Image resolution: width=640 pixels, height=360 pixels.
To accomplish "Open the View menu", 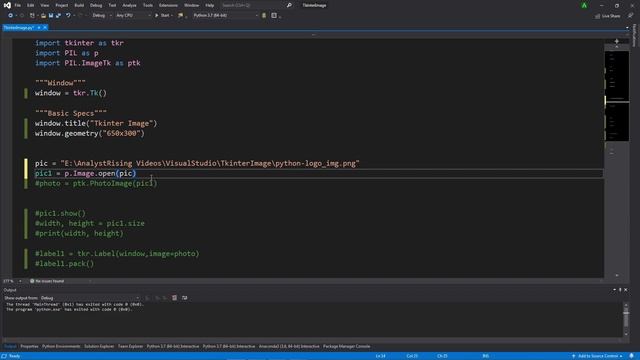I will 44,5.
